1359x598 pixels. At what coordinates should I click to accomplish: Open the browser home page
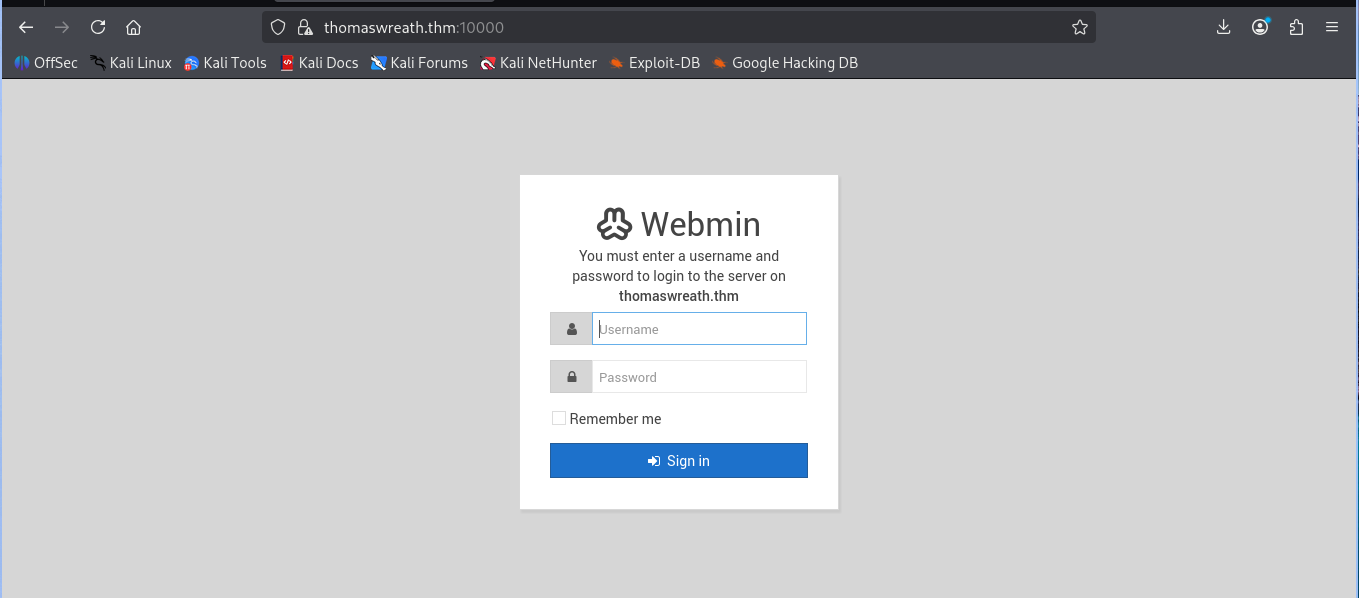click(133, 27)
